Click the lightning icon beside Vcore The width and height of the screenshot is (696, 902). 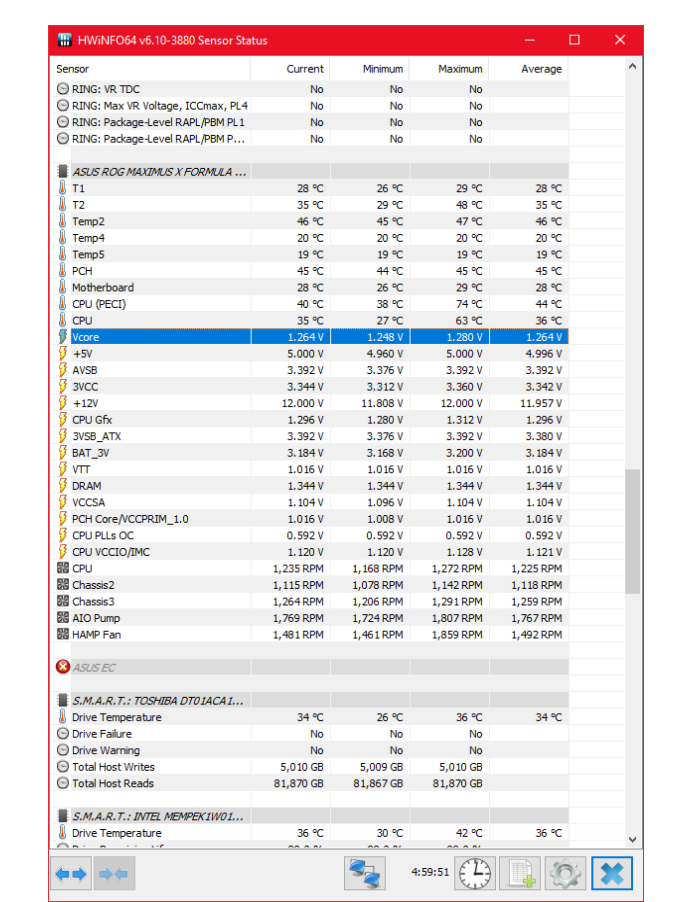pyautogui.click(x=63, y=337)
